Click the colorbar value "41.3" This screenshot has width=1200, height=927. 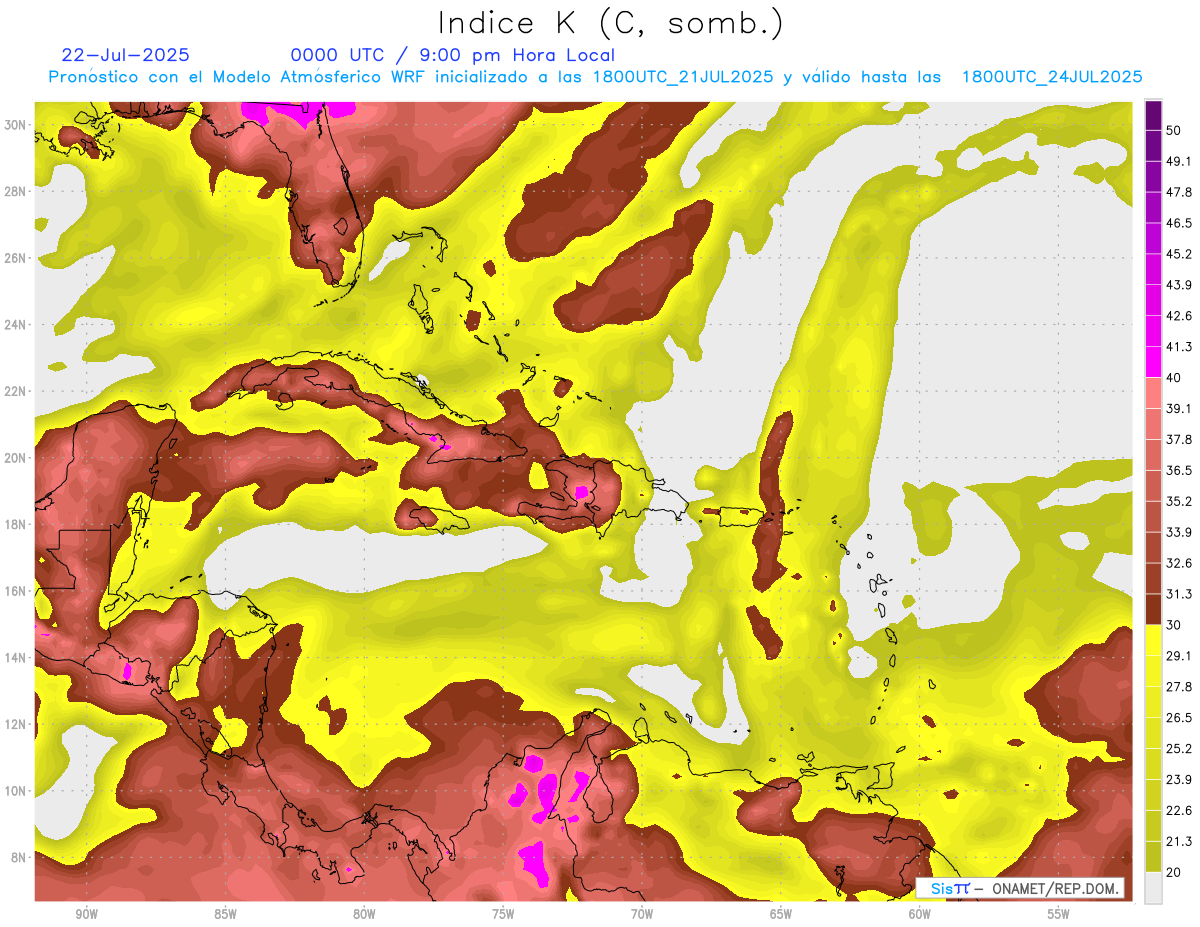point(1179,347)
